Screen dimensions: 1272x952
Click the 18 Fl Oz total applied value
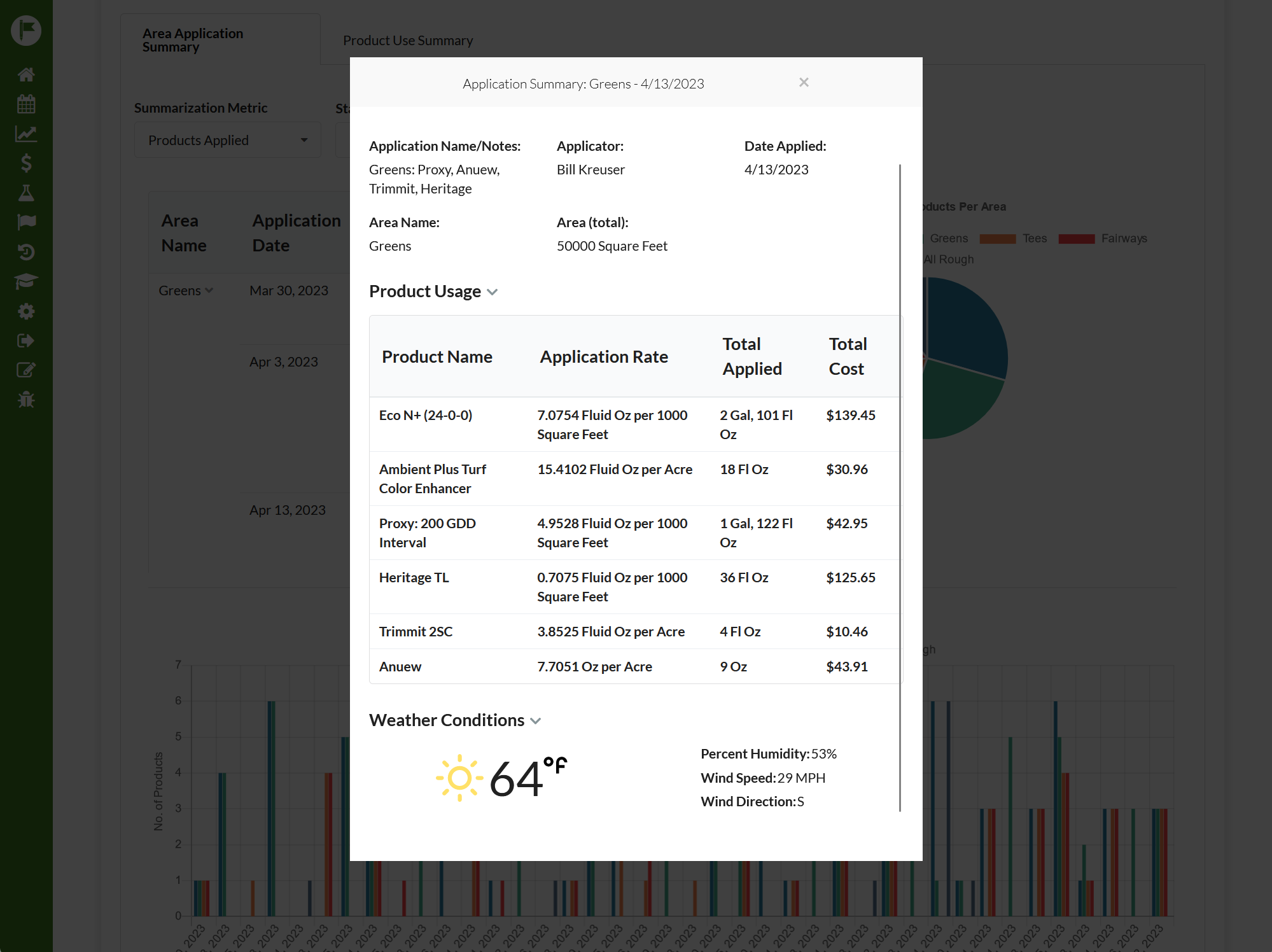pyautogui.click(x=744, y=469)
